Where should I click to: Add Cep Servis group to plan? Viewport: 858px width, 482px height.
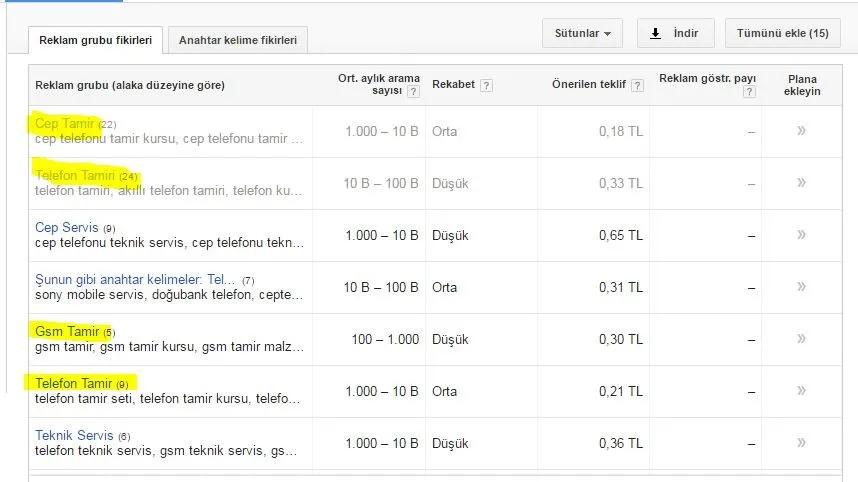(x=802, y=235)
